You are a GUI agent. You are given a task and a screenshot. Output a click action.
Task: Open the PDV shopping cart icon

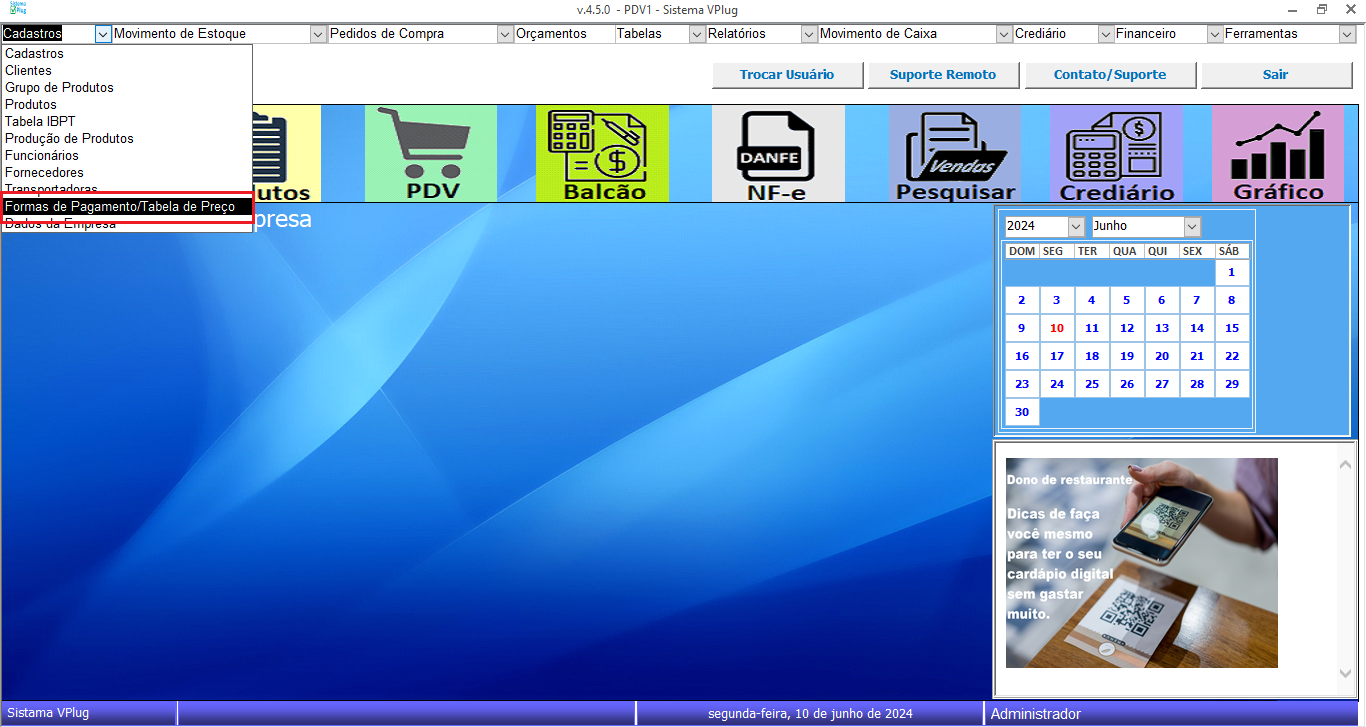click(430, 153)
